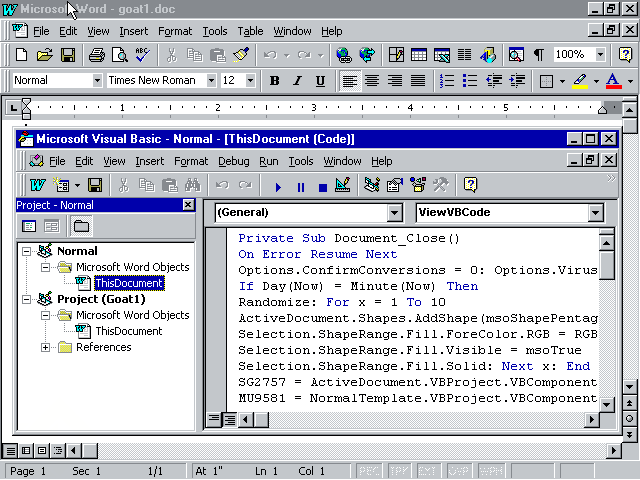The height and width of the screenshot is (480, 640).
Task: Open Properties Window icon in VB toolbar
Action: (x=395, y=185)
